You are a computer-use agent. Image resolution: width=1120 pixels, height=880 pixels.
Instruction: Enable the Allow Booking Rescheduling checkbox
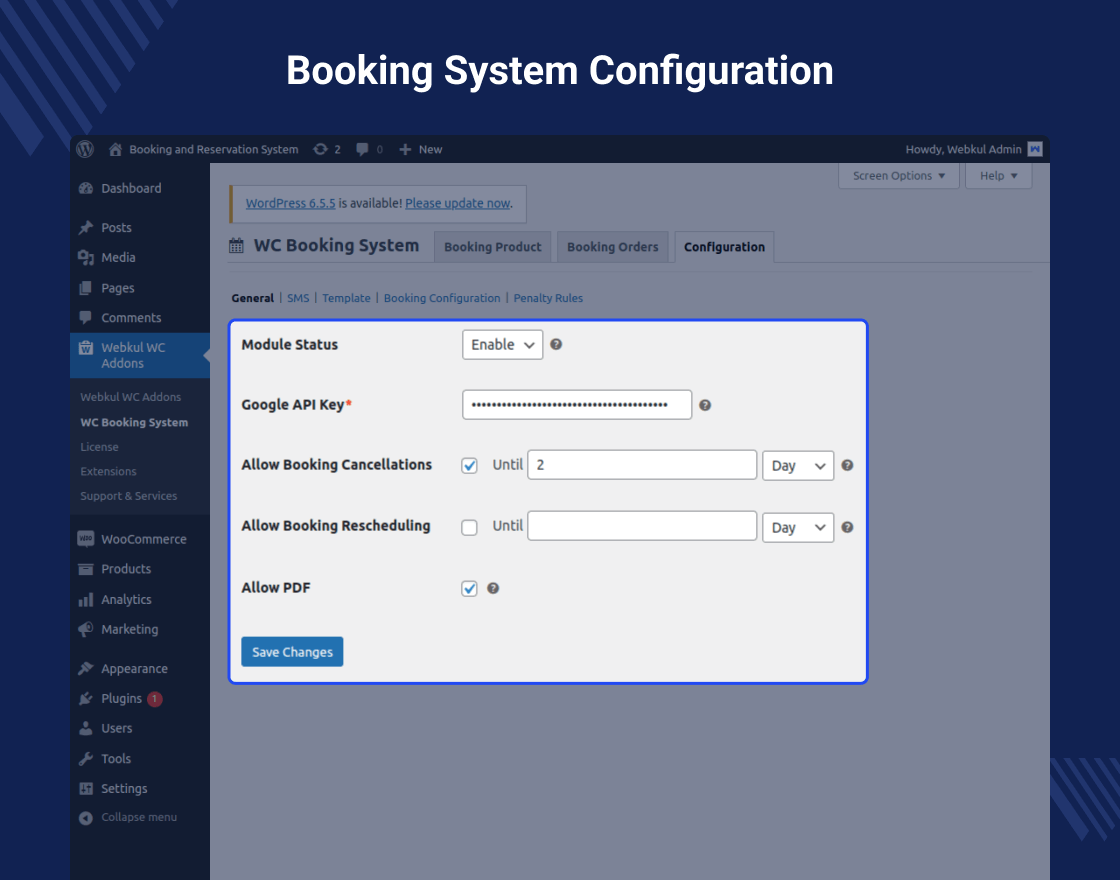tap(469, 527)
